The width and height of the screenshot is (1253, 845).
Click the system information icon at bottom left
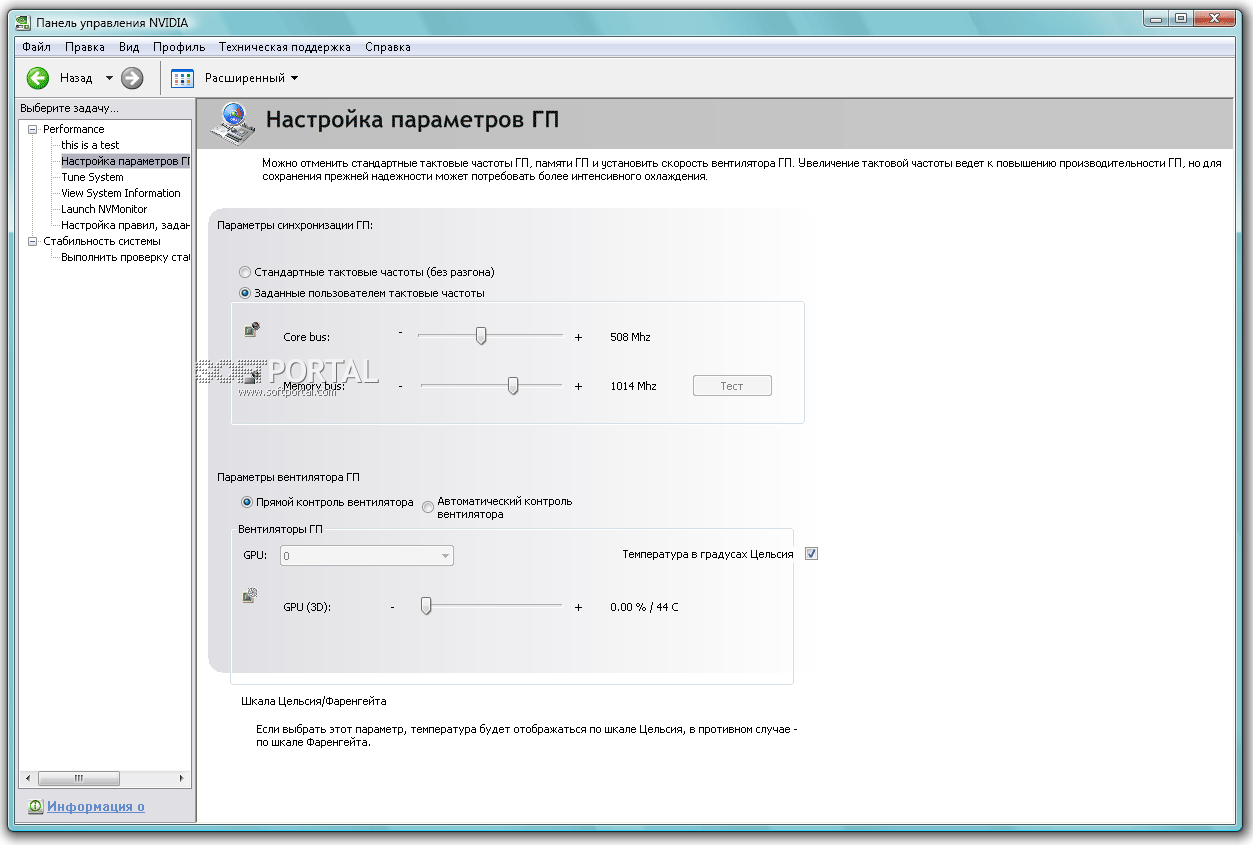[35, 806]
